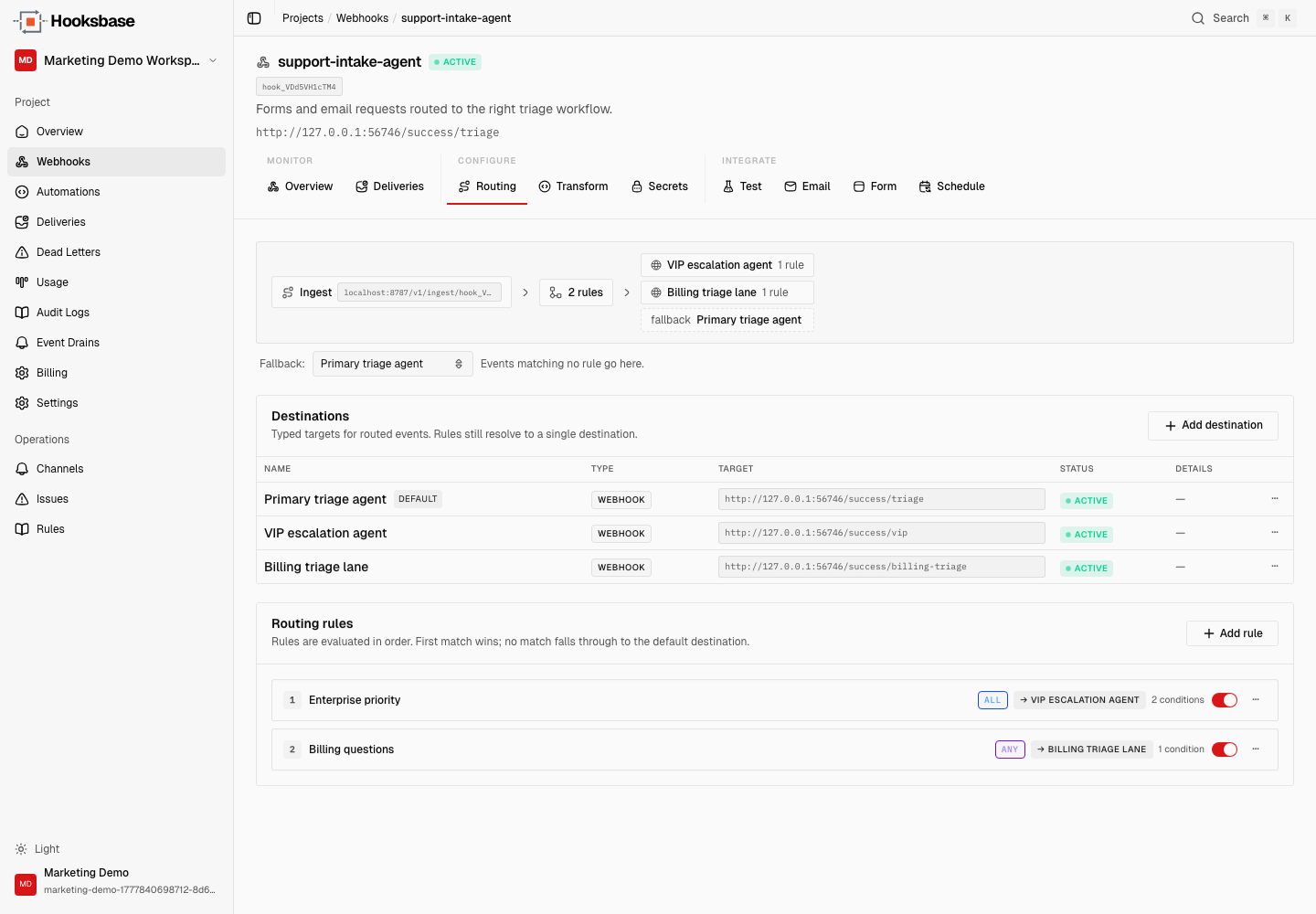
Task: Click the ANY match badge on Billing questions
Action: [x=1010, y=749]
